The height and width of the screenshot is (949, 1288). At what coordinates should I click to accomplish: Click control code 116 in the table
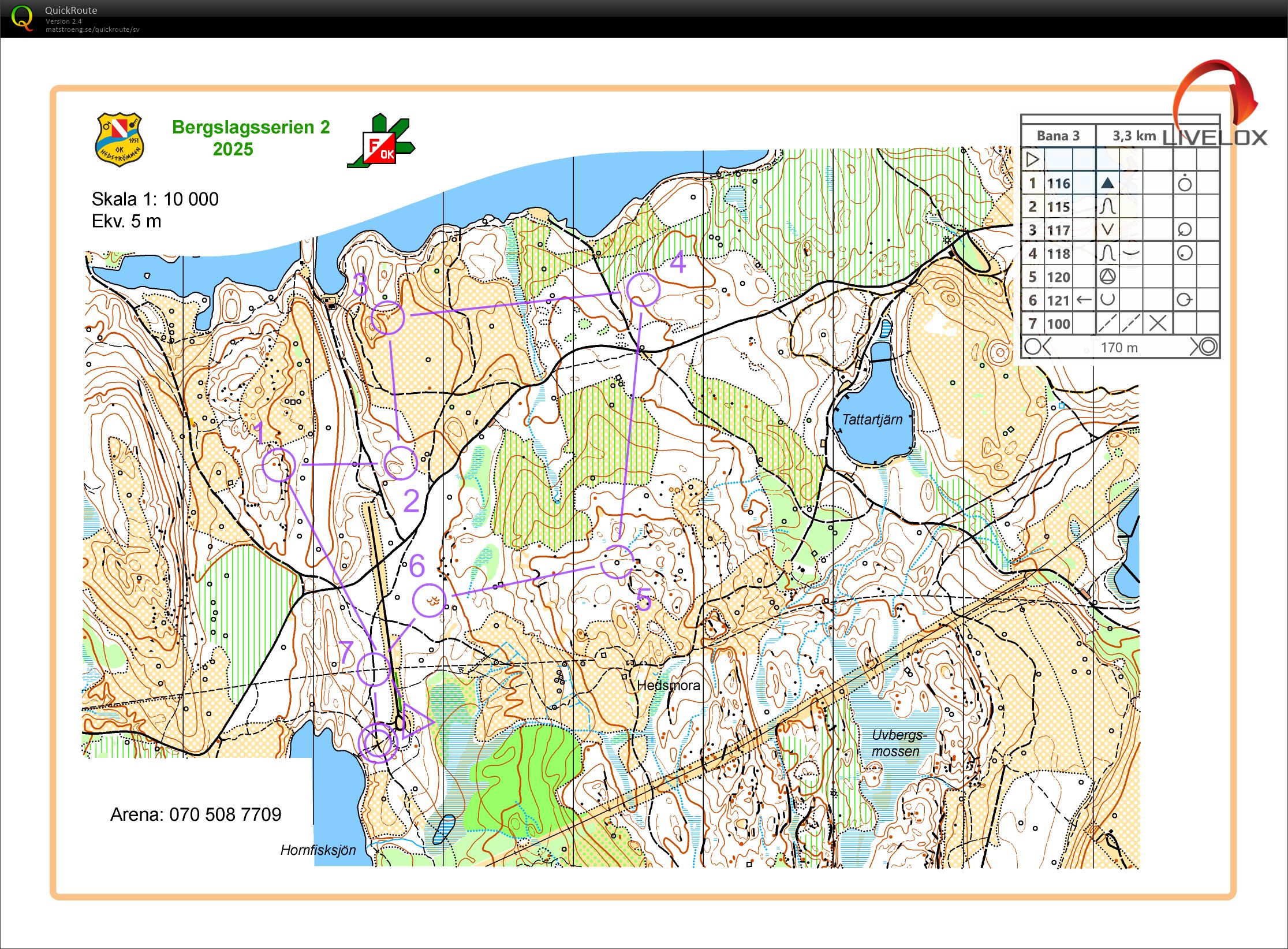pyautogui.click(x=1059, y=184)
